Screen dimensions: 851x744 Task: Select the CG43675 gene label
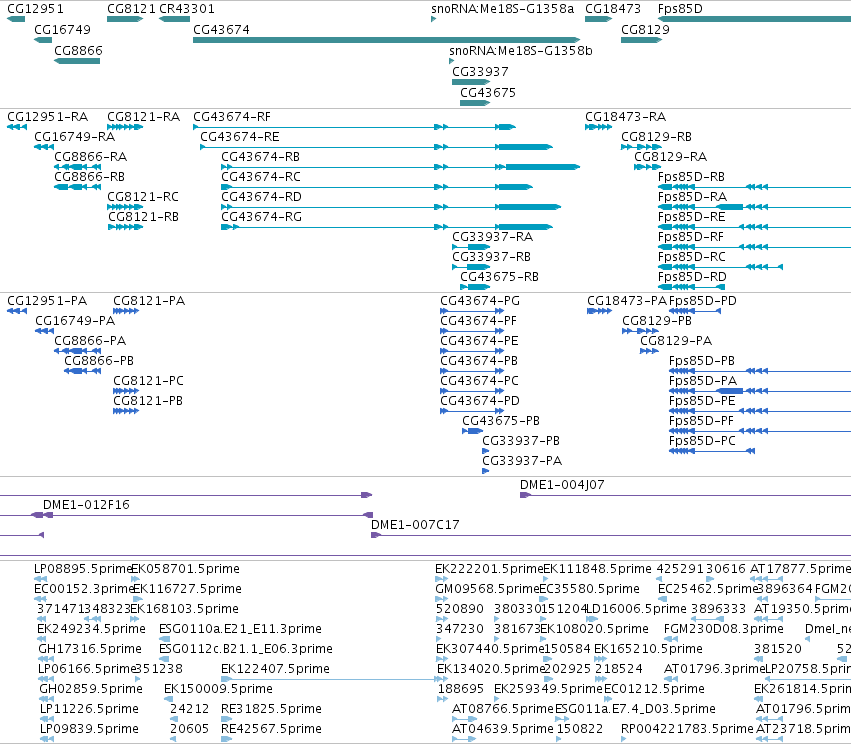pyautogui.click(x=488, y=92)
